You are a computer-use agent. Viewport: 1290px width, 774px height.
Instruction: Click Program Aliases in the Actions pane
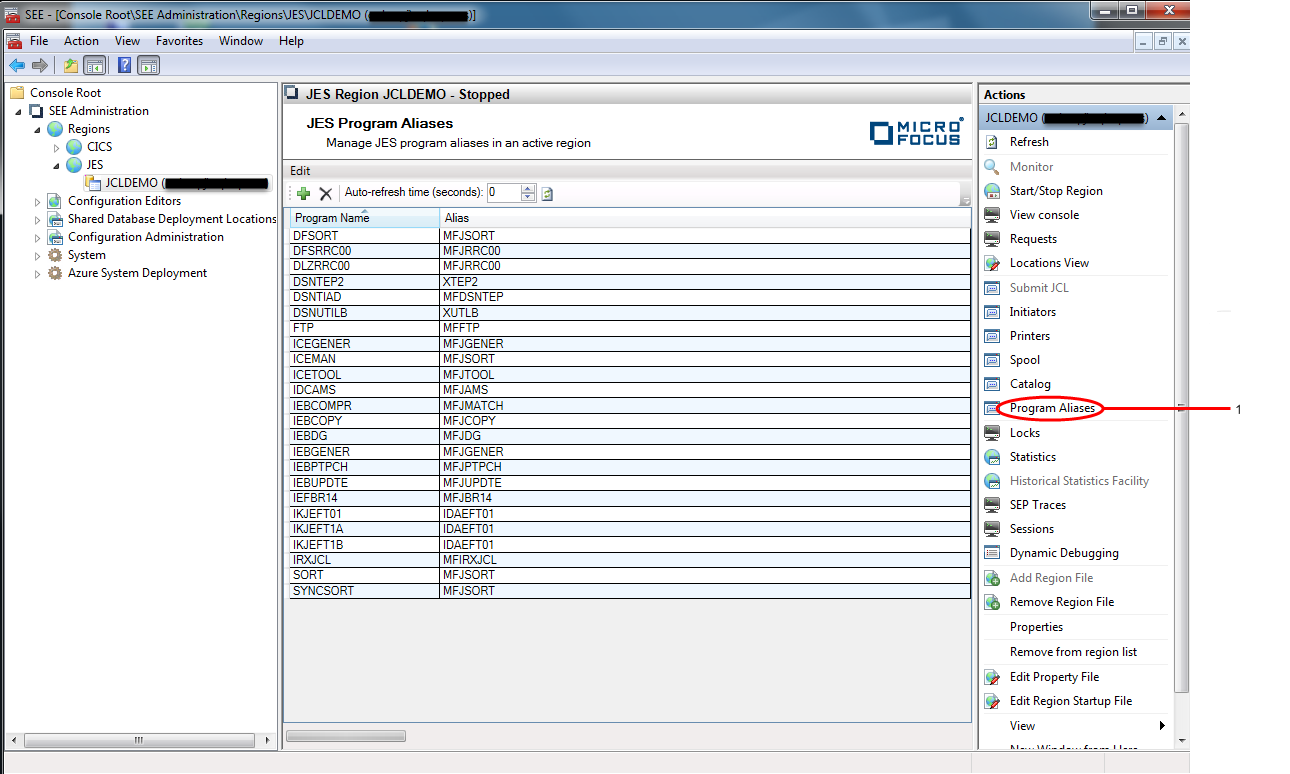tap(1052, 408)
